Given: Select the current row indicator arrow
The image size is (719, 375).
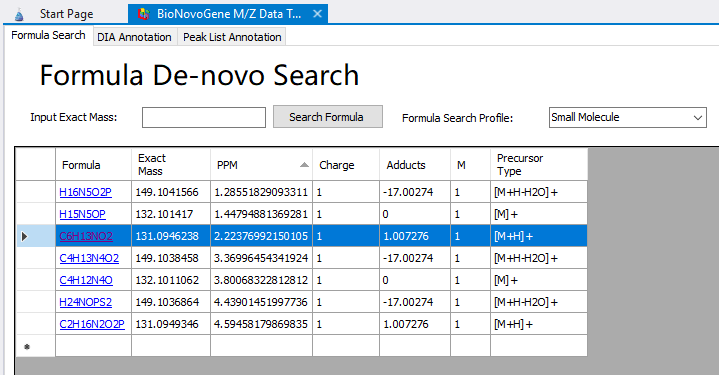Looking at the screenshot, I should 24,236.
